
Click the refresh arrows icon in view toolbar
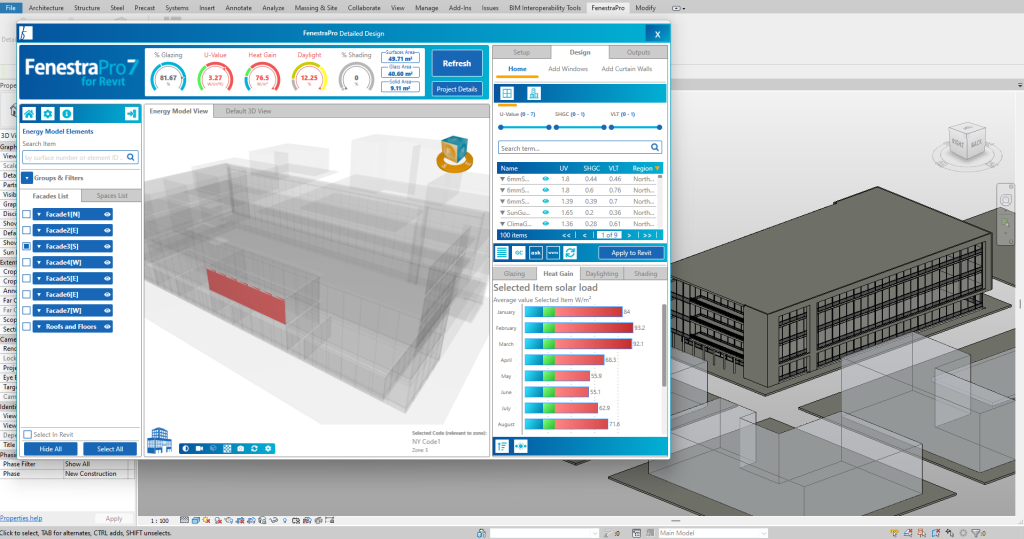click(x=255, y=449)
